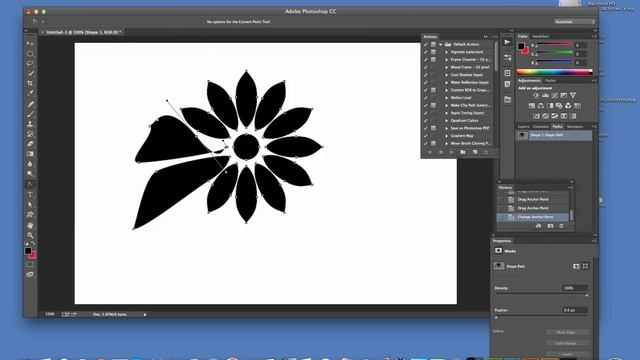This screenshot has width=640, height=360.
Task: Add a Brightness/Contrast adjustment
Action: (536, 95)
